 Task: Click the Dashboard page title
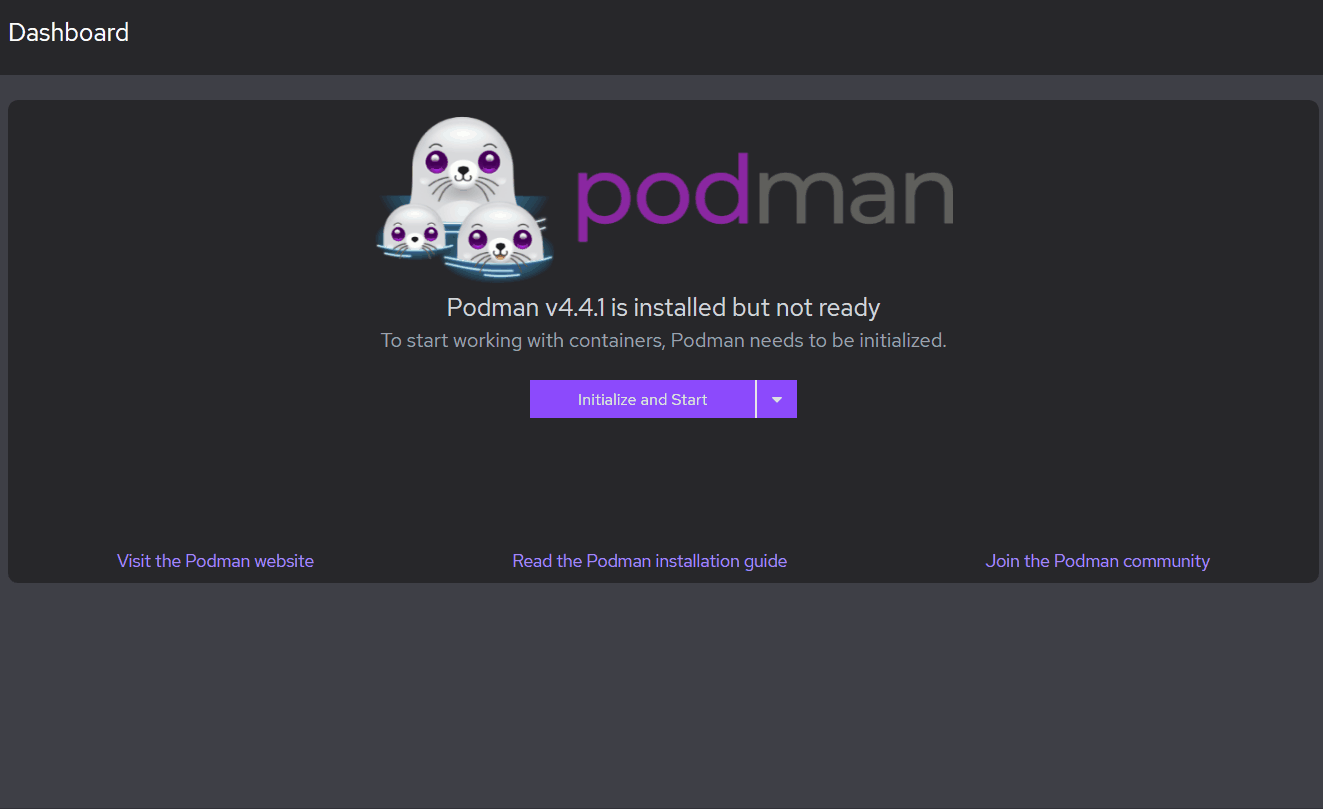coord(69,32)
